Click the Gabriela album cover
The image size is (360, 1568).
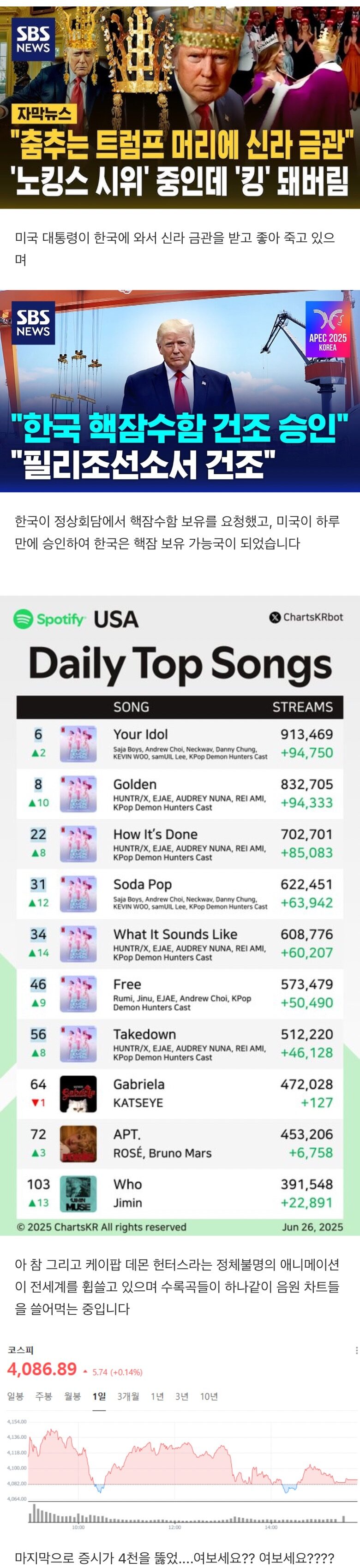click(x=78, y=1094)
